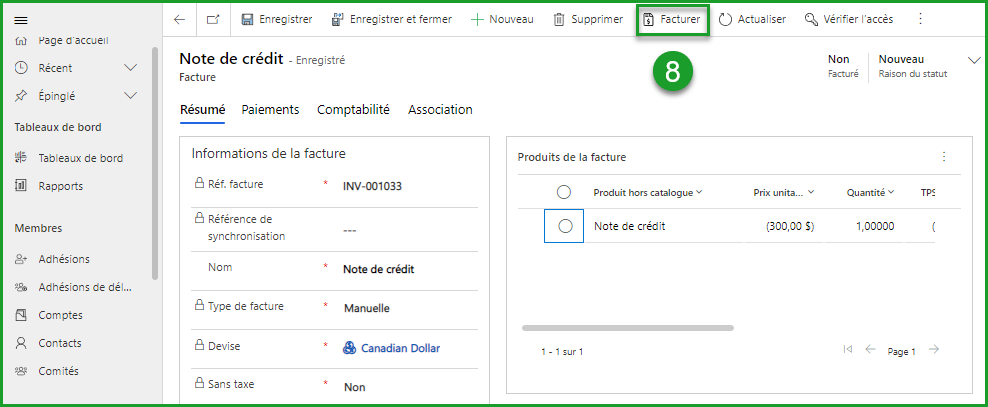
Task: Click the (300,00 $) price cell
Action: click(790, 227)
